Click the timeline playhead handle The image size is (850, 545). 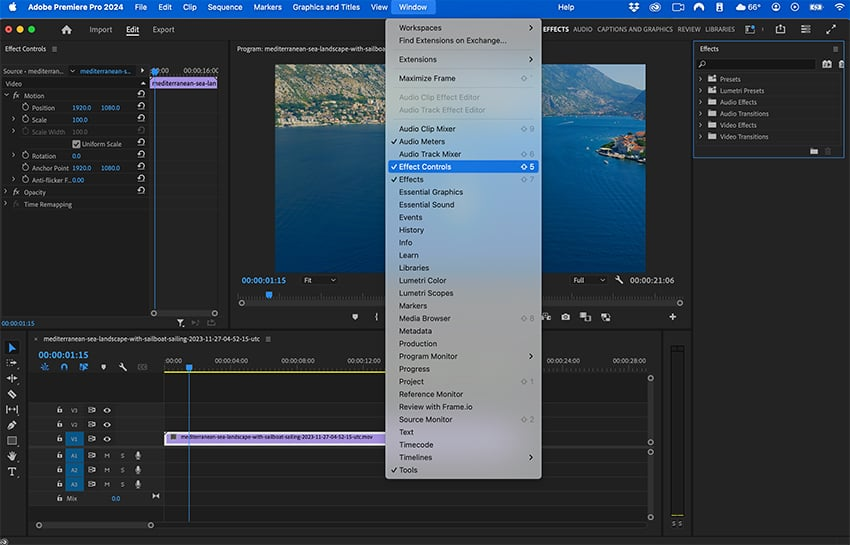[x=189, y=367]
